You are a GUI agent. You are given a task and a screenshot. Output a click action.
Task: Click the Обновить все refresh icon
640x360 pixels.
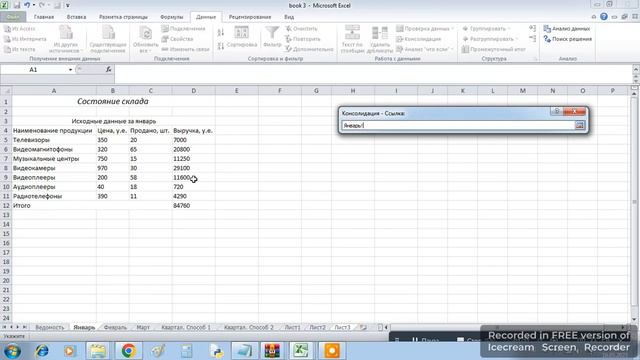tap(145, 33)
